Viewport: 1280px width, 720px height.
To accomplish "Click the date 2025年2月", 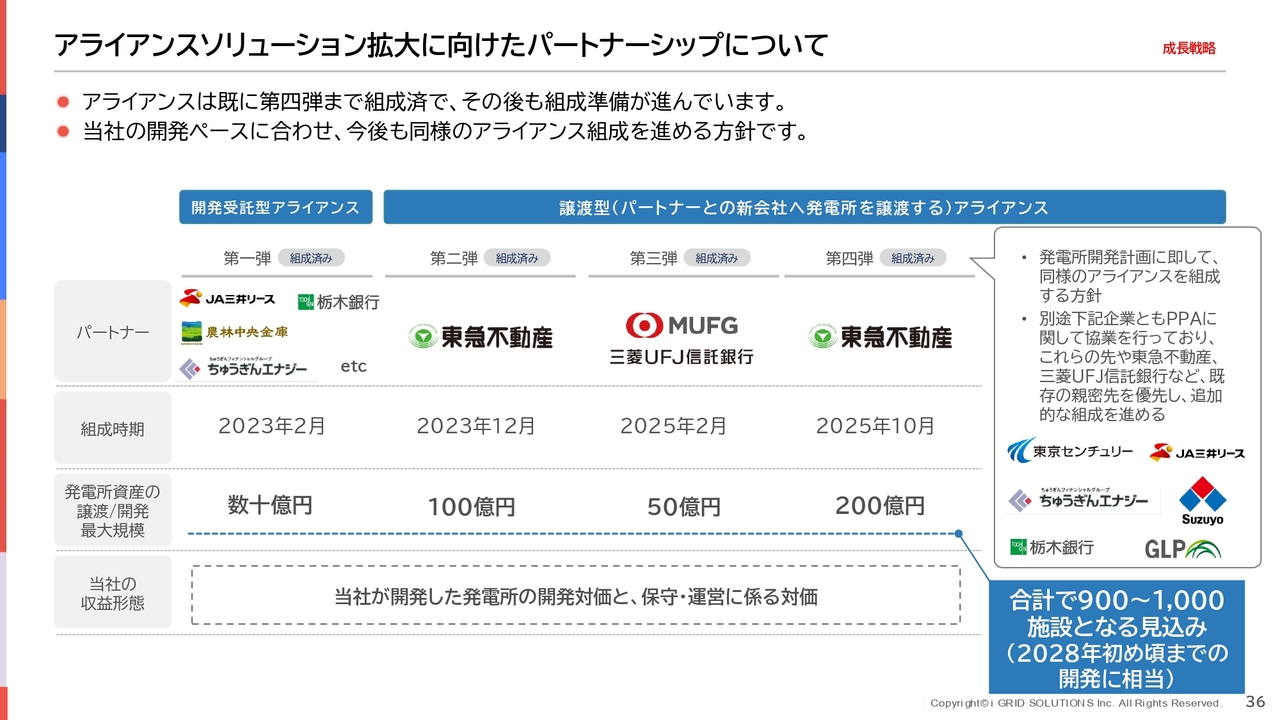I will pos(675,426).
